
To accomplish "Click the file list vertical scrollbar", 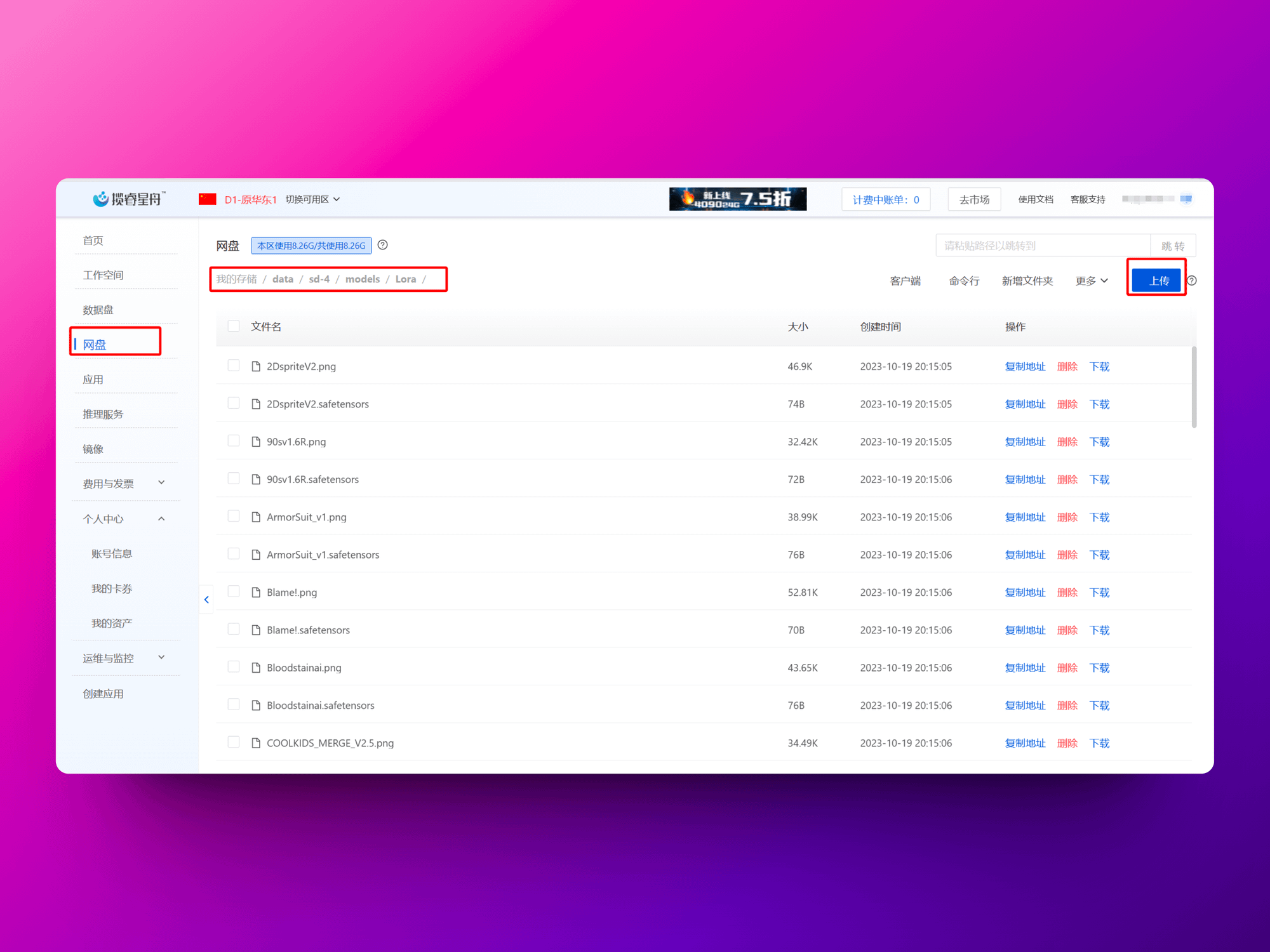I will (1194, 387).
